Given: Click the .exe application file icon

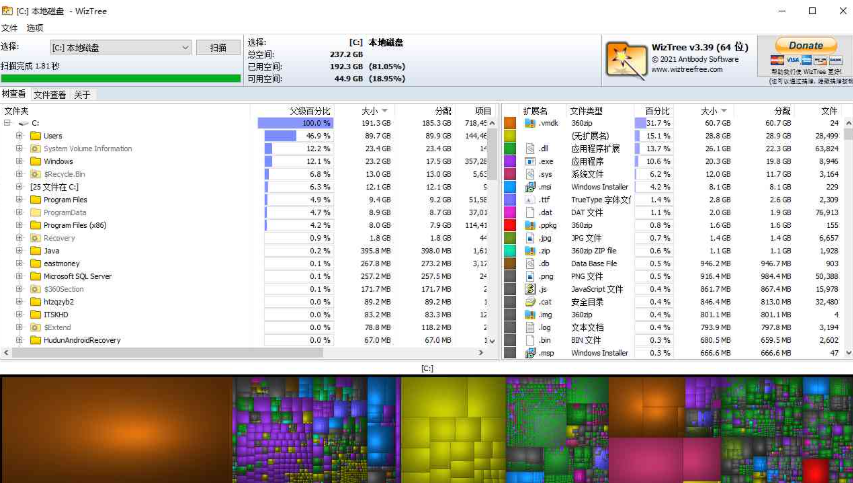Looking at the screenshot, I should (530, 161).
